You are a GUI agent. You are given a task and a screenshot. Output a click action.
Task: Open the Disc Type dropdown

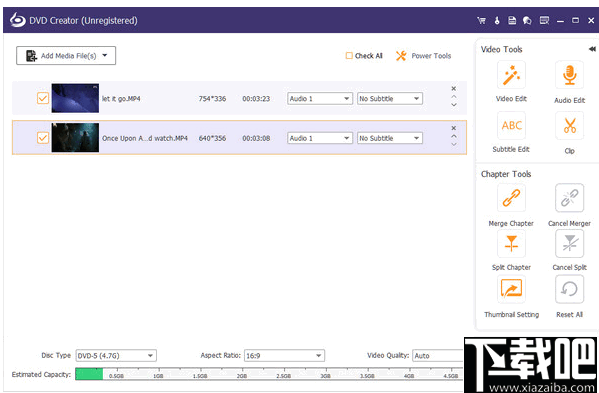[x=116, y=356]
